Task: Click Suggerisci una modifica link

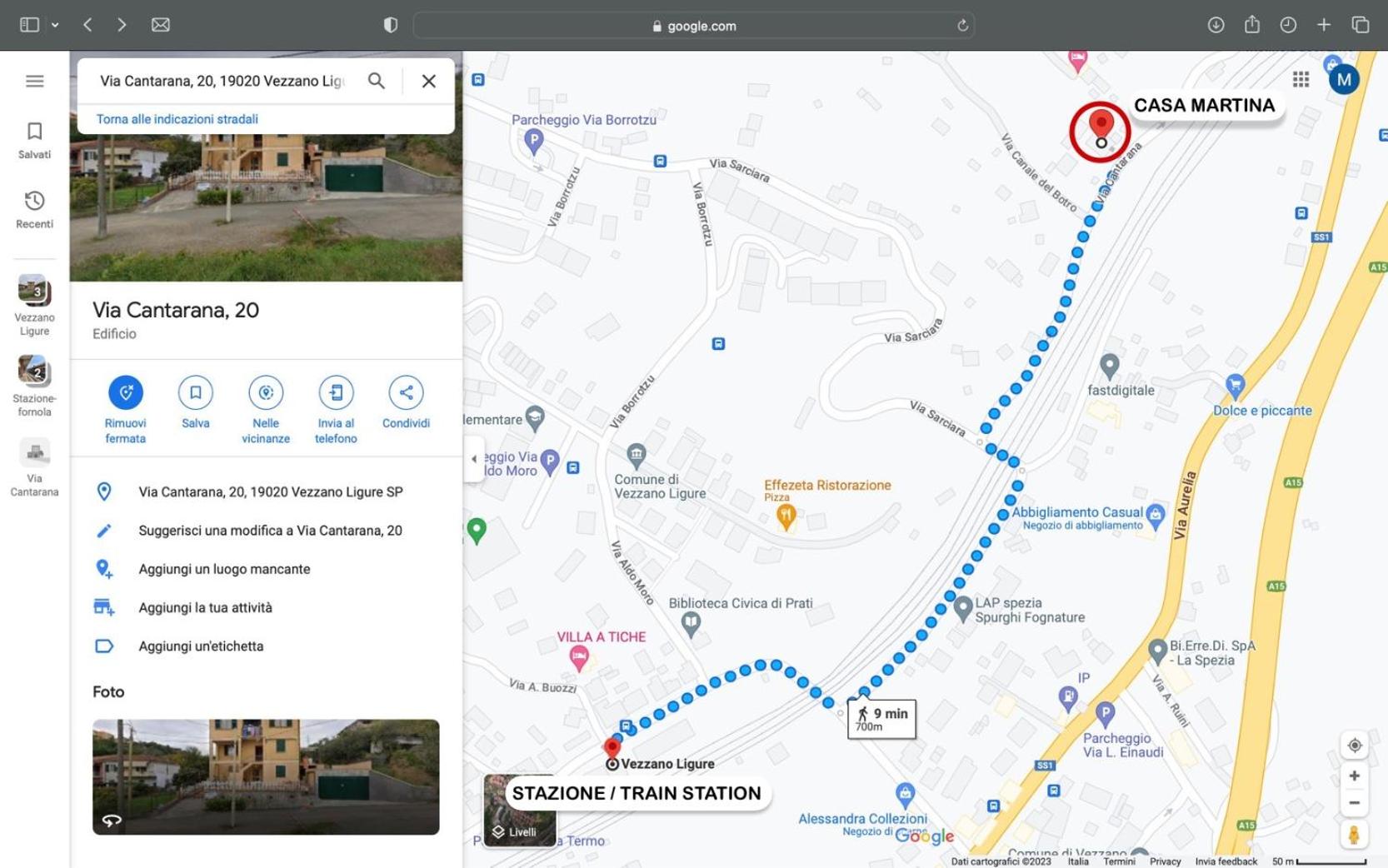Action: click(270, 531)
